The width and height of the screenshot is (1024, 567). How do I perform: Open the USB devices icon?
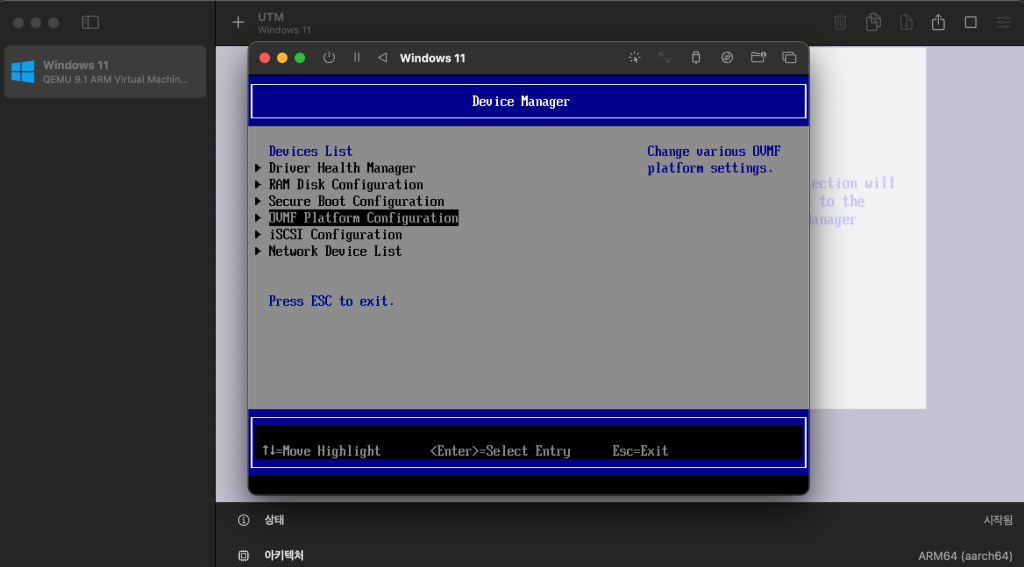(x=696, y=57)
